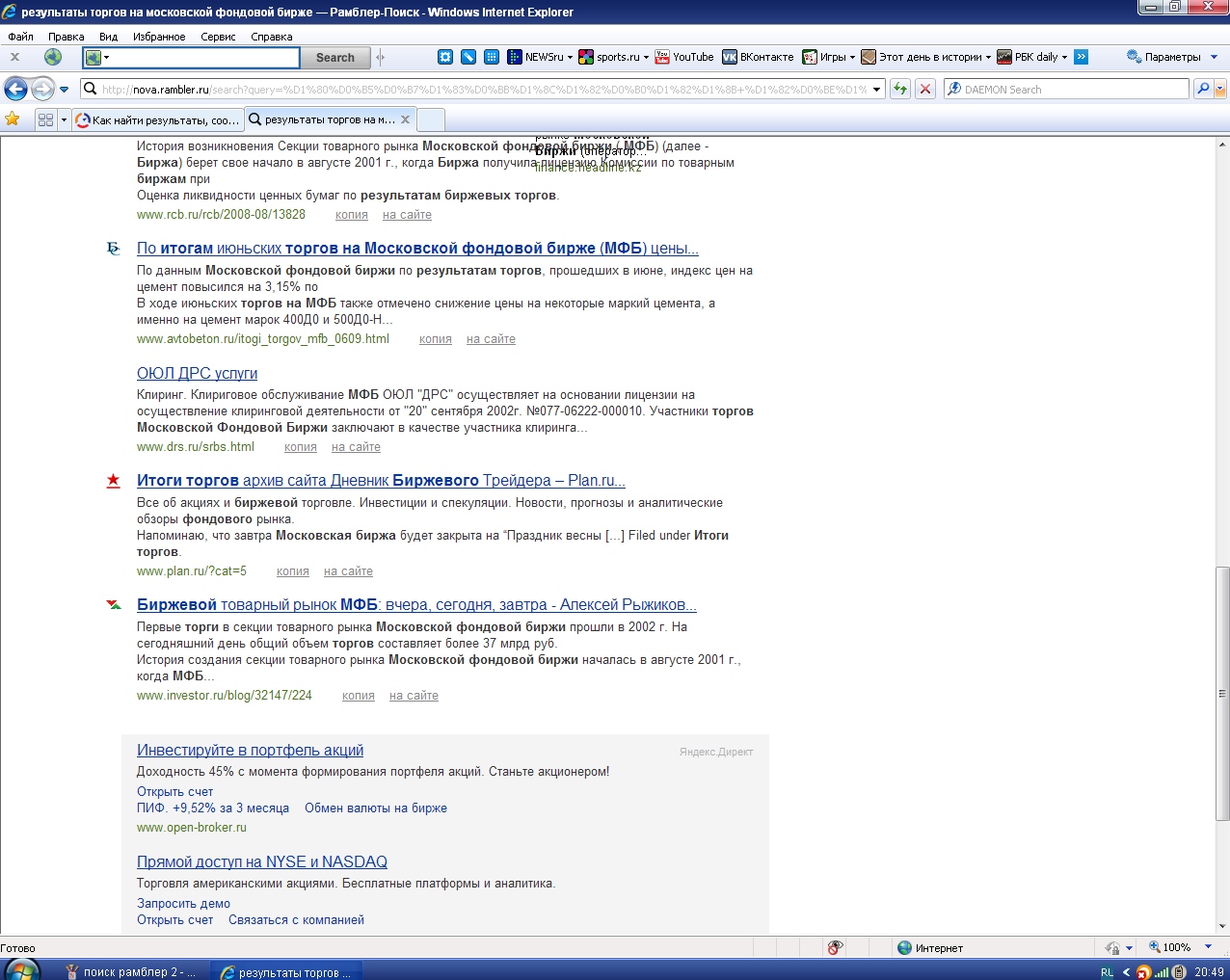Click the Quick Tabs grid icon

coord(45,120)
